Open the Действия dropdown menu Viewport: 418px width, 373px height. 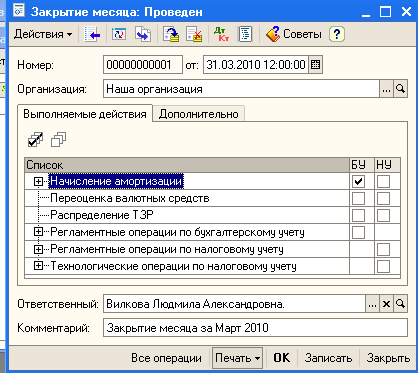coord(43,34)
